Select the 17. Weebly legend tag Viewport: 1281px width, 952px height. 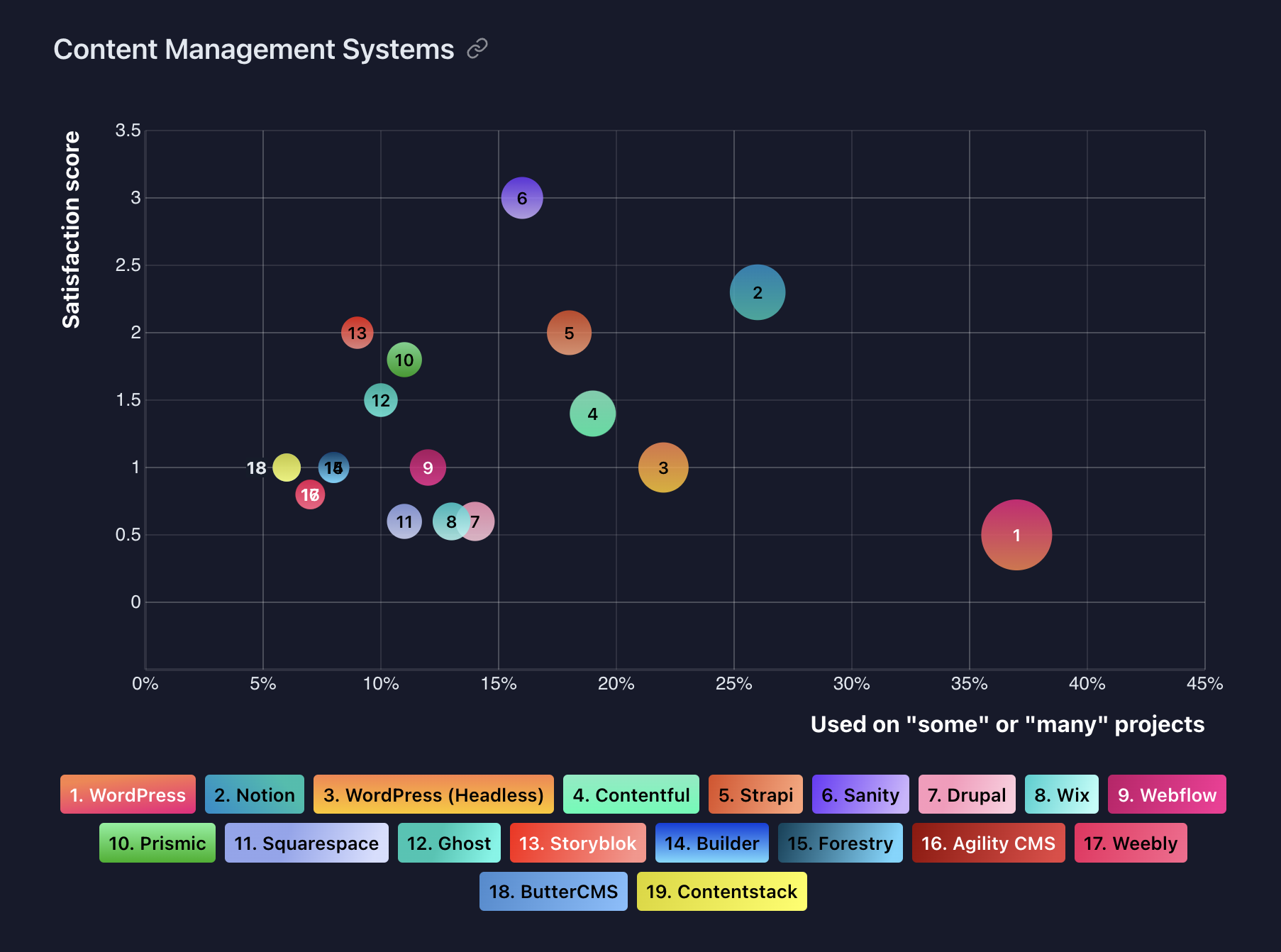[1131, 843]
